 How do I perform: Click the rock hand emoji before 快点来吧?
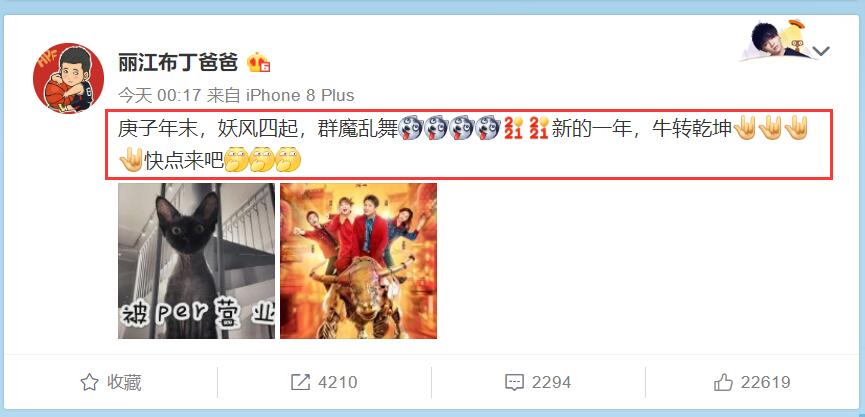pyautogui.click(x=131, y=160)
